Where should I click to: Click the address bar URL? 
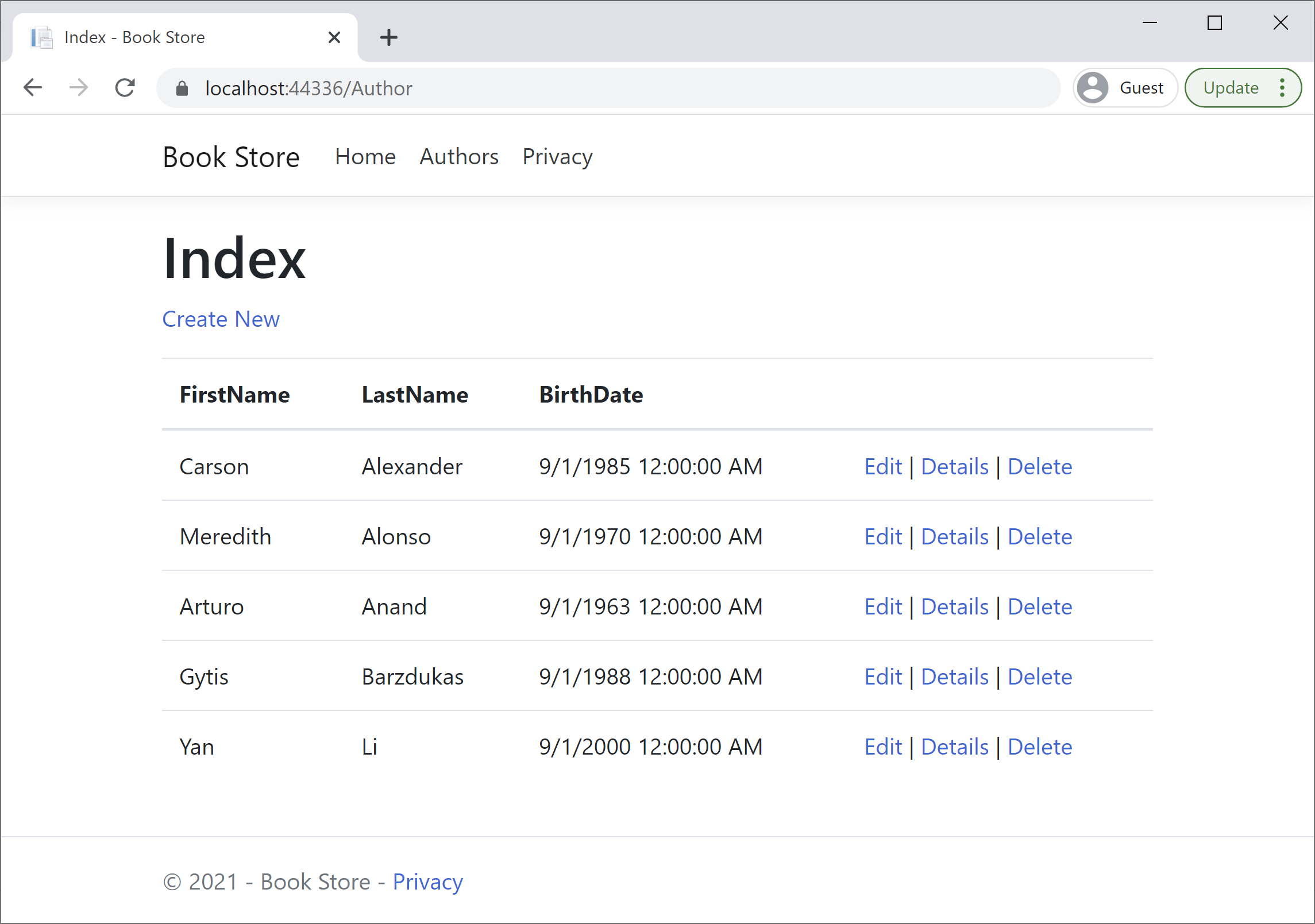tap(308, 88)
